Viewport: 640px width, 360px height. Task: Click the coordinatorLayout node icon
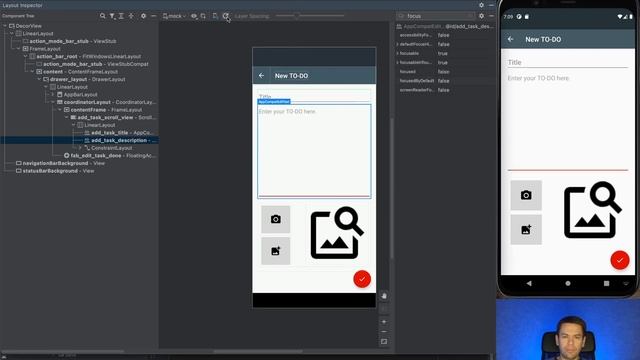(60, 102)
